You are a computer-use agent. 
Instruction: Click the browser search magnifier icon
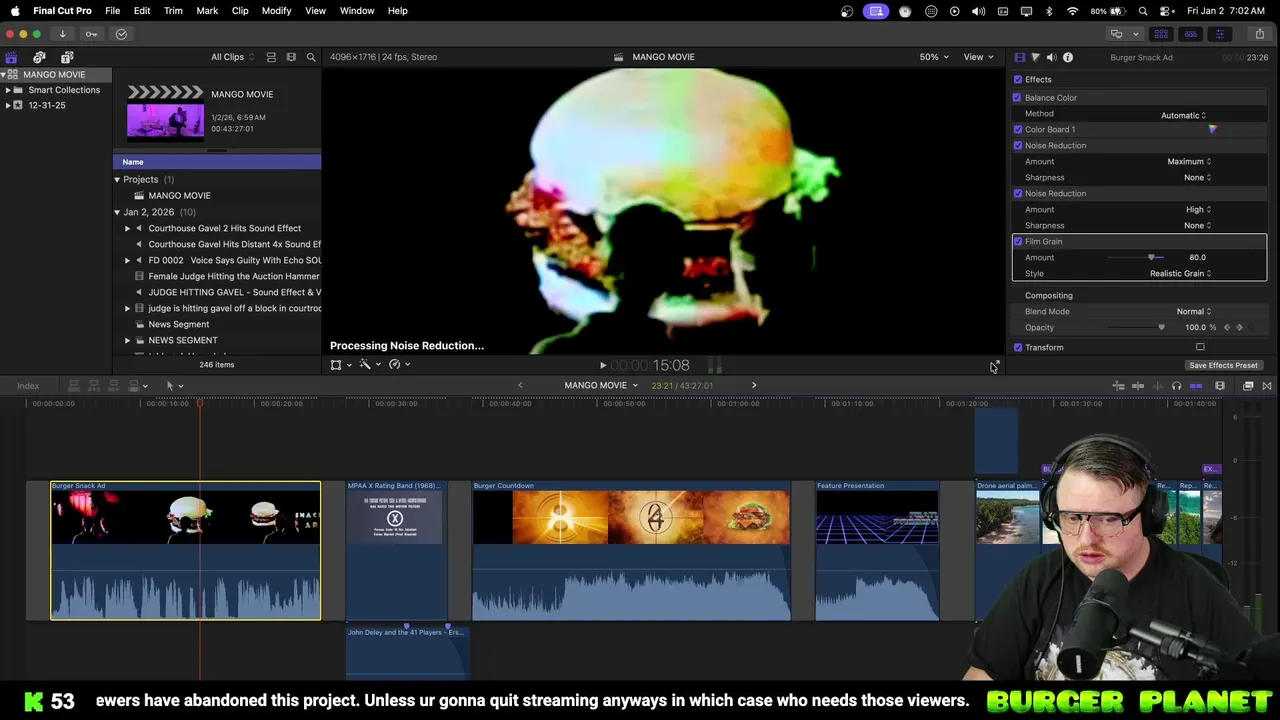click(x=311, y=57)
